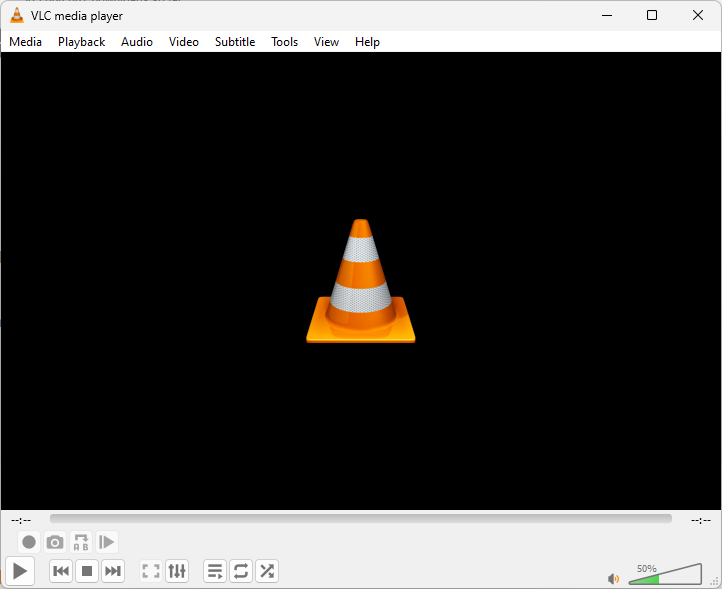The height and width of the screenshot is (589, 722).
Task: Expand the Subtitle menu
Action: coord(235,42)
